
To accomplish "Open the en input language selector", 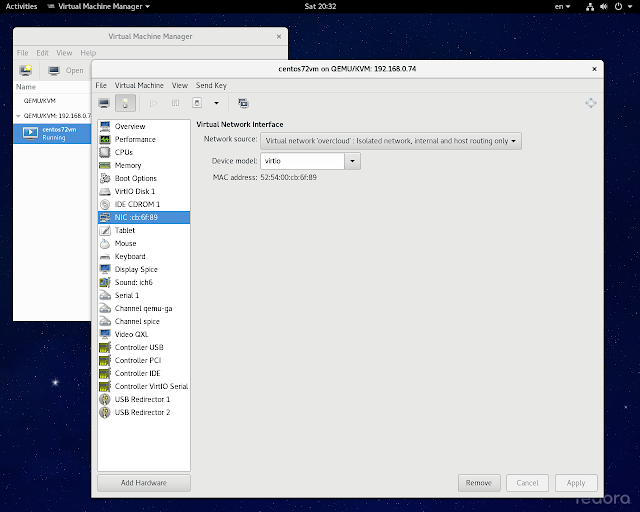I will (x=562, y=6).
